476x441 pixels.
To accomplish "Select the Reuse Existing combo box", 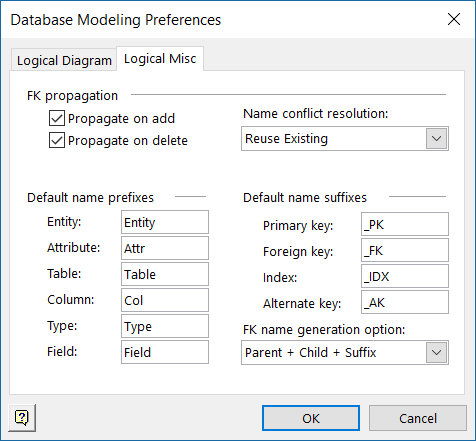I will point(345,138).
